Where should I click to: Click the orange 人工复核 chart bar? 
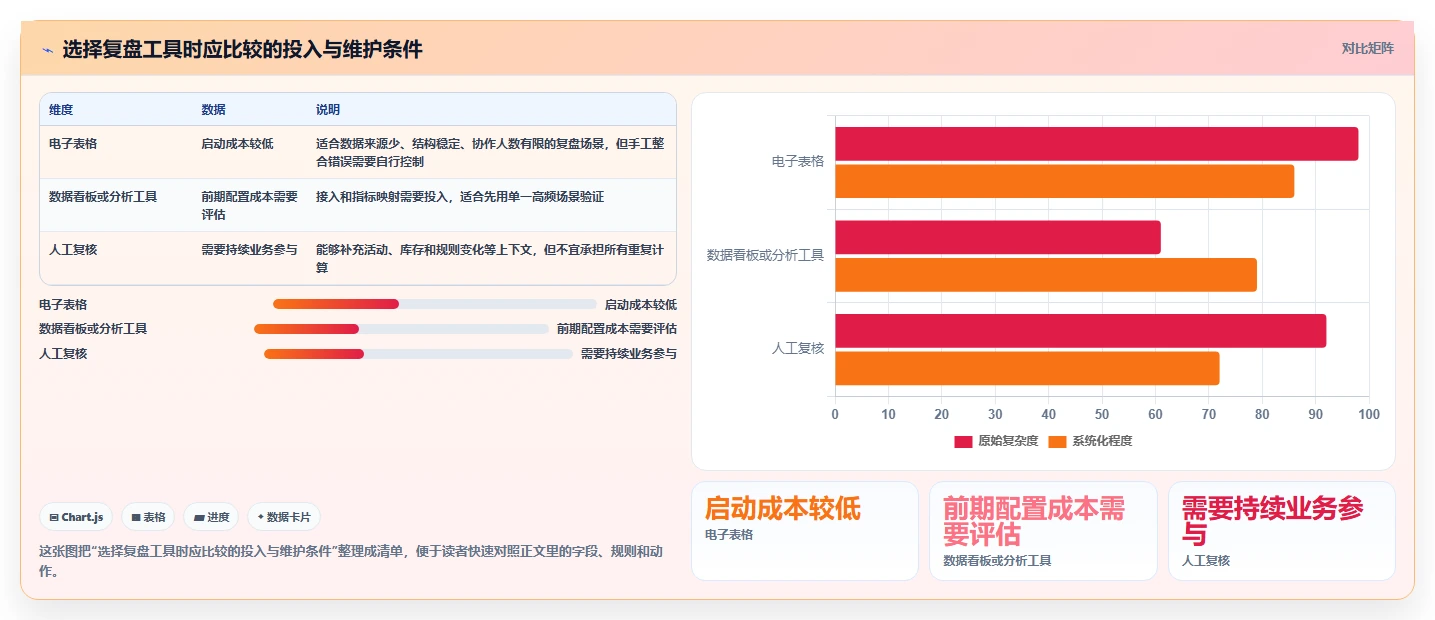point(1027,368)
